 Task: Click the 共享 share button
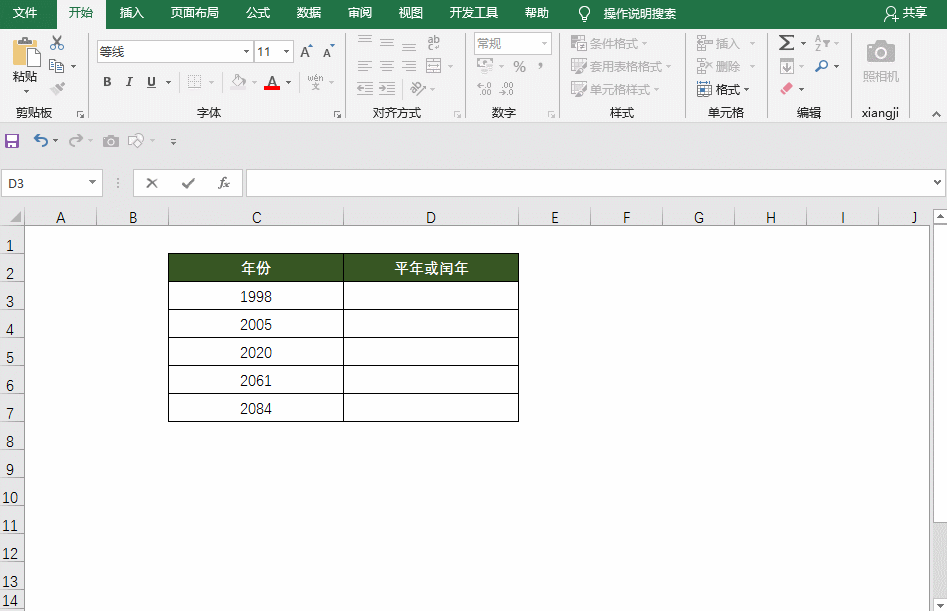[x=905, y=13]
